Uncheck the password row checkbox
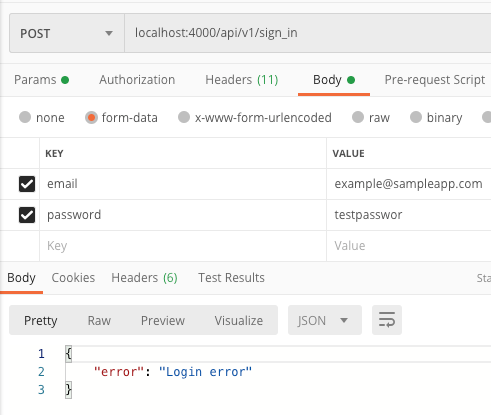 pos(27,215)
